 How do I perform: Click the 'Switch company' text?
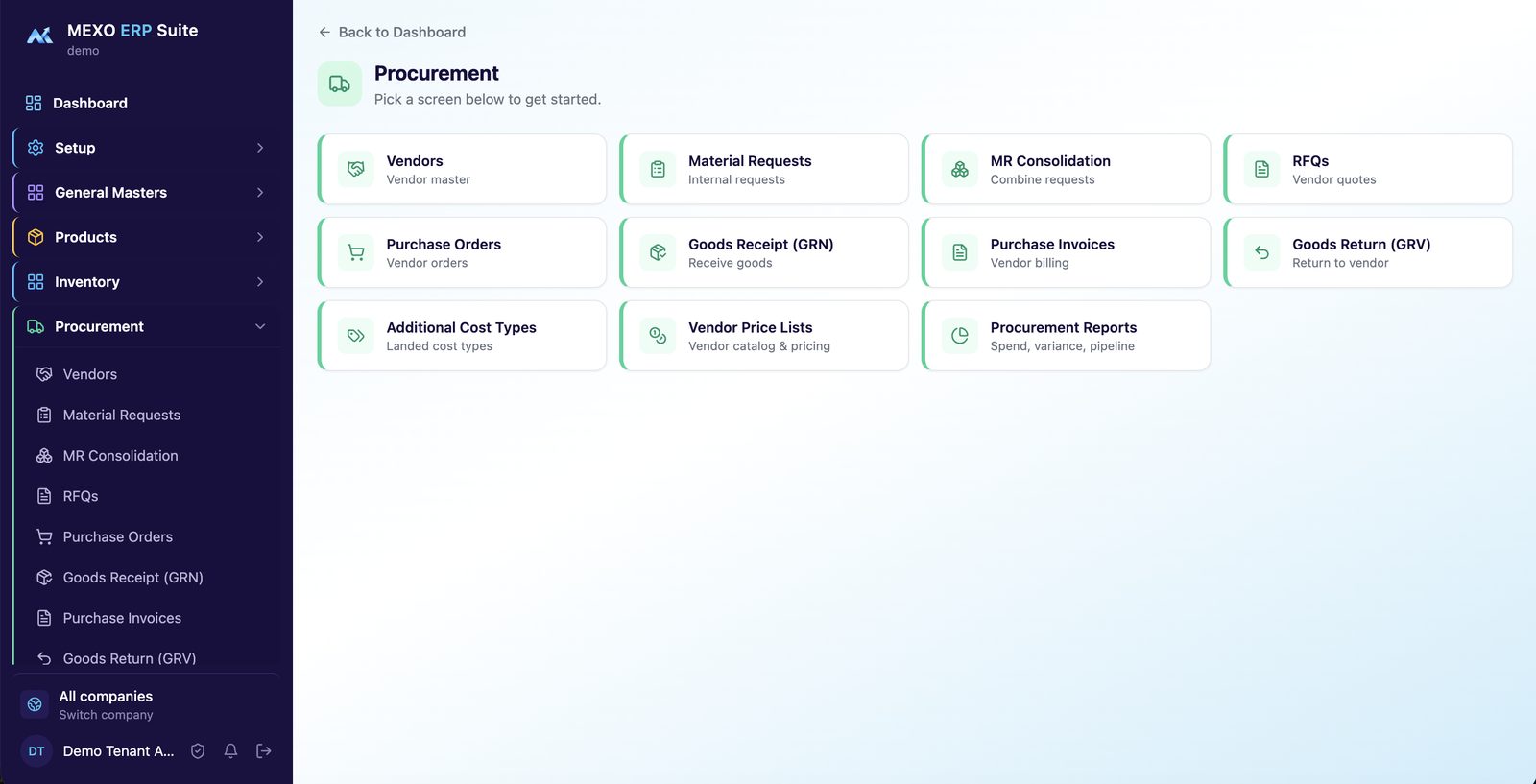pos(106,715)
